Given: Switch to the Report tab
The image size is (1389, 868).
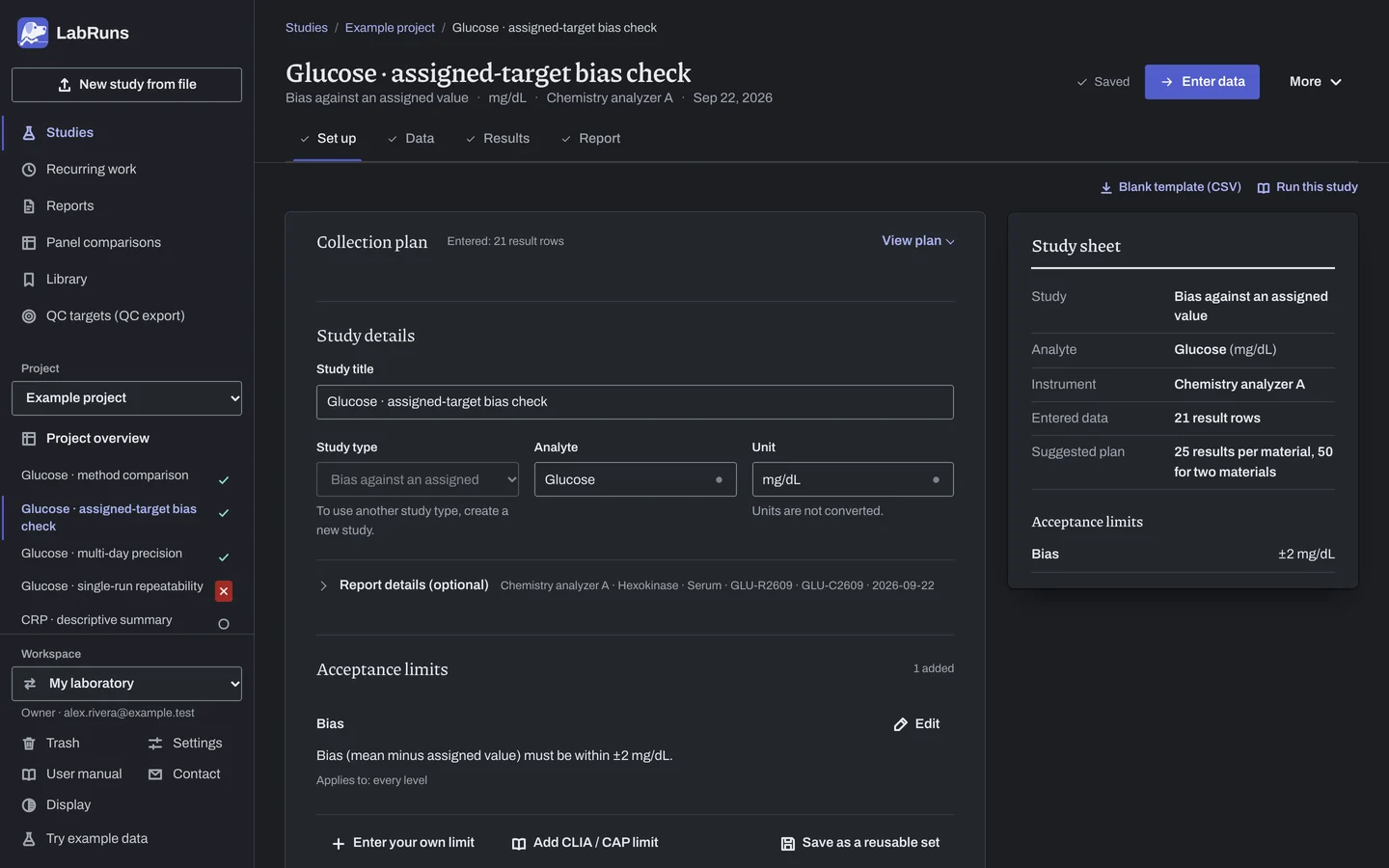Looking at the screenshot, I should [x=590, y=139].
